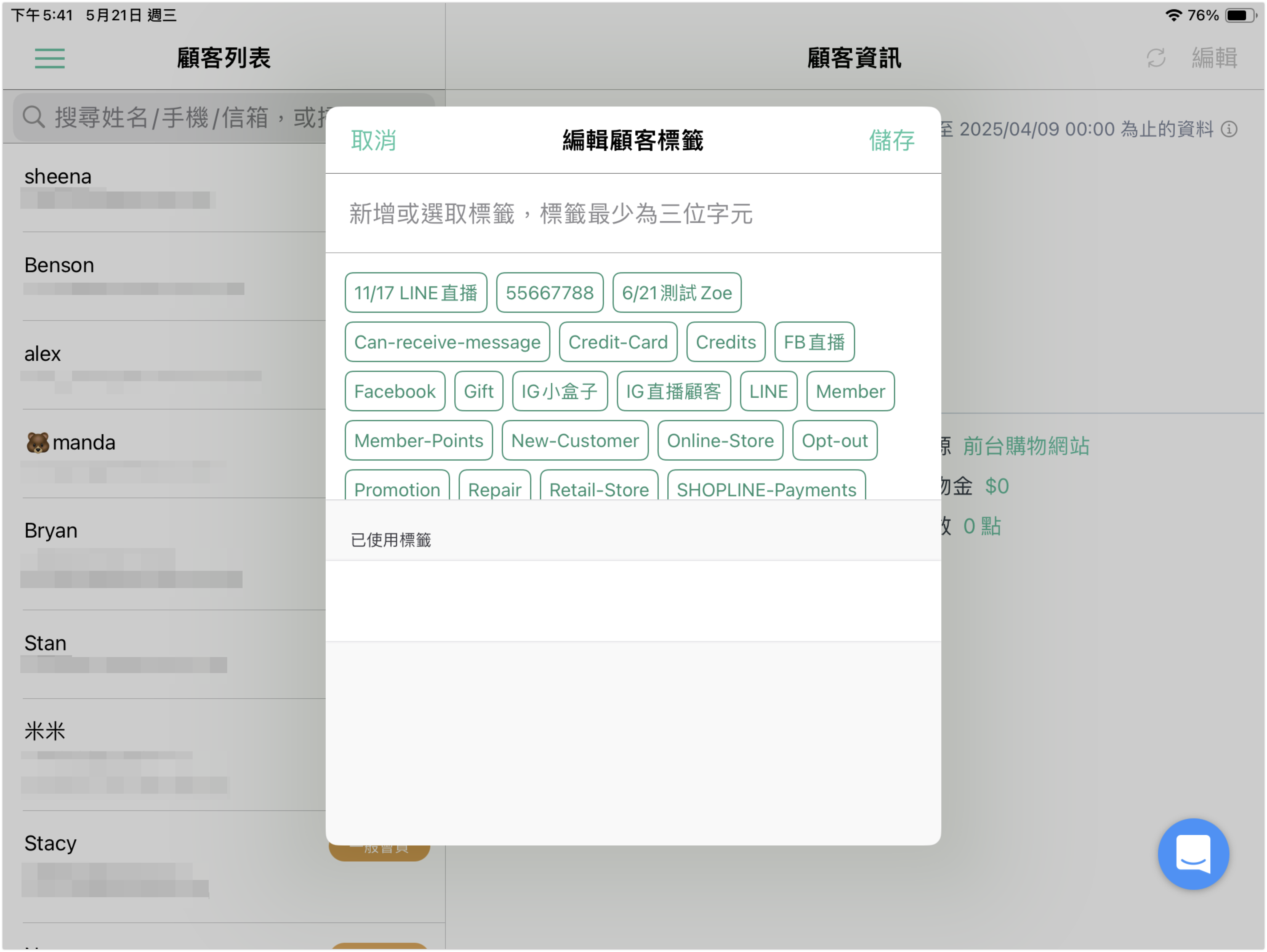
Task: Click the search magnifier icon
Action: (x=33, y=117)
